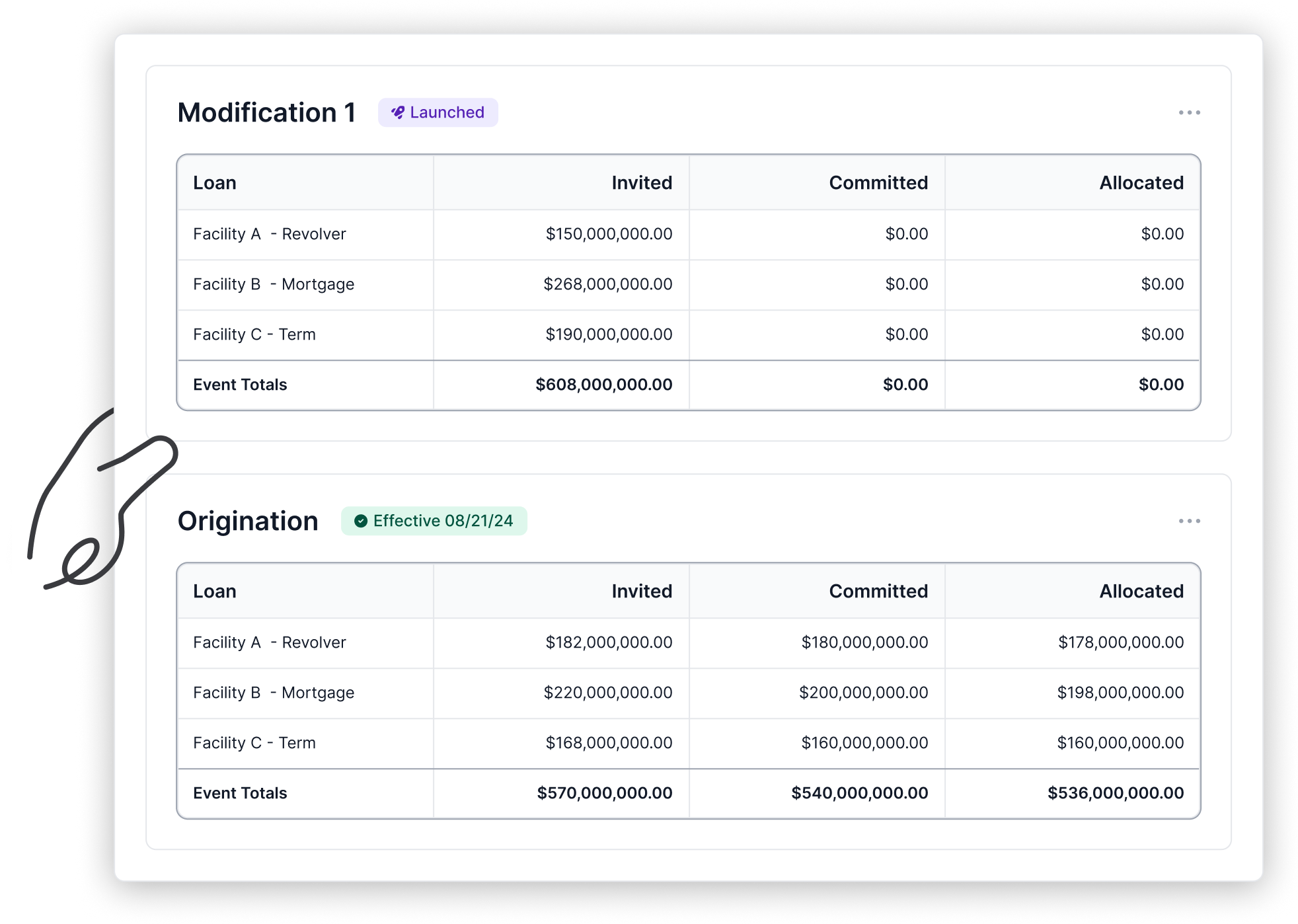Select Facility A - Revolver in Modification 1
Viewport: 1298px width, 924px height.
coord(269,233)
